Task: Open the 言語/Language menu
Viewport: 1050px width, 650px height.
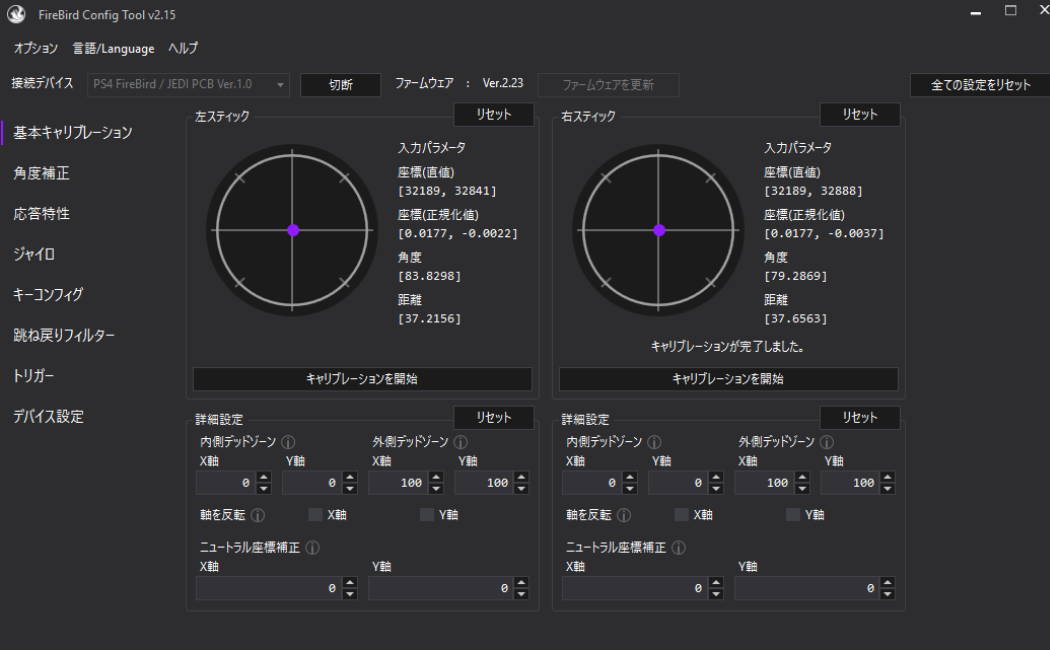Action: [x=113, y=48]
